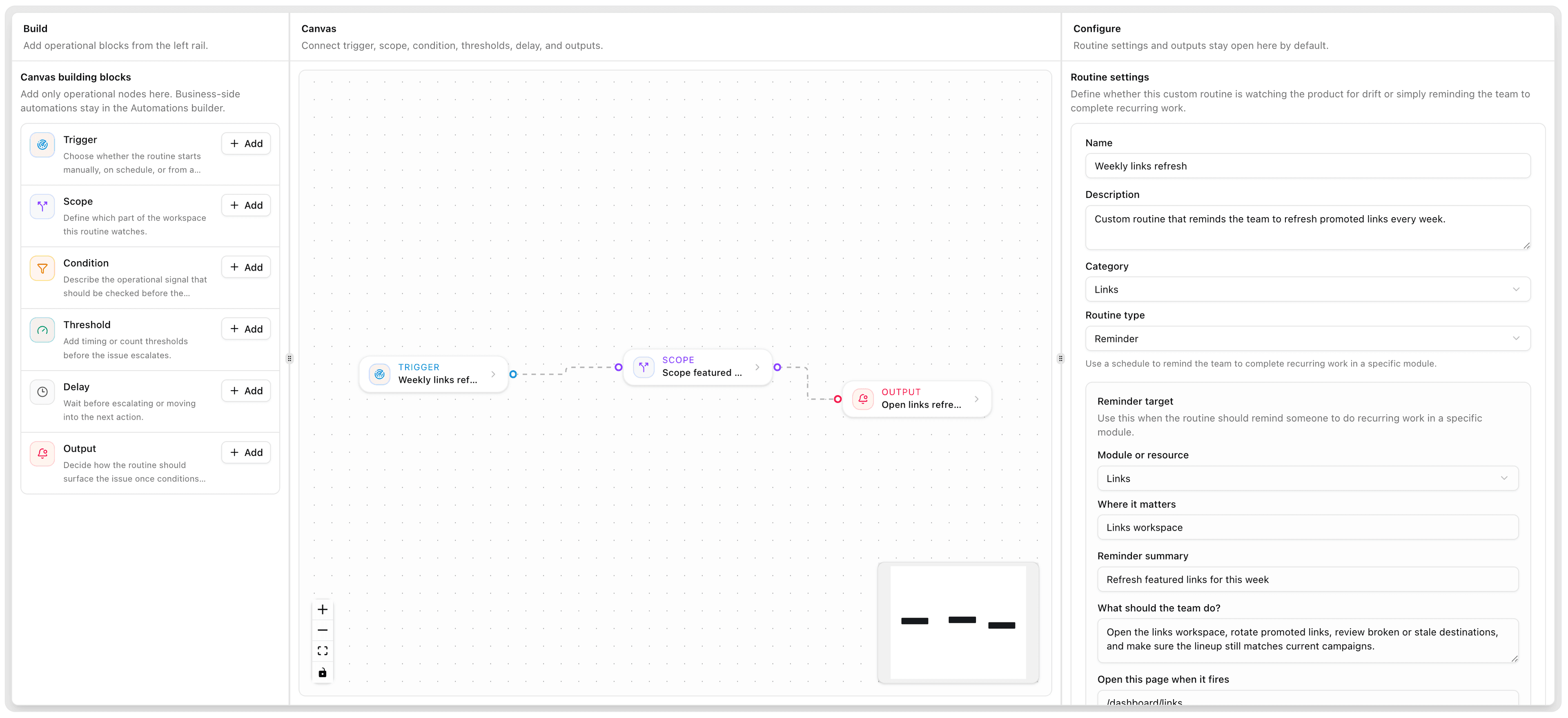1568x718 pixels.
Task: Click the Name field with Weekly links refresh
Action: 1307,165
